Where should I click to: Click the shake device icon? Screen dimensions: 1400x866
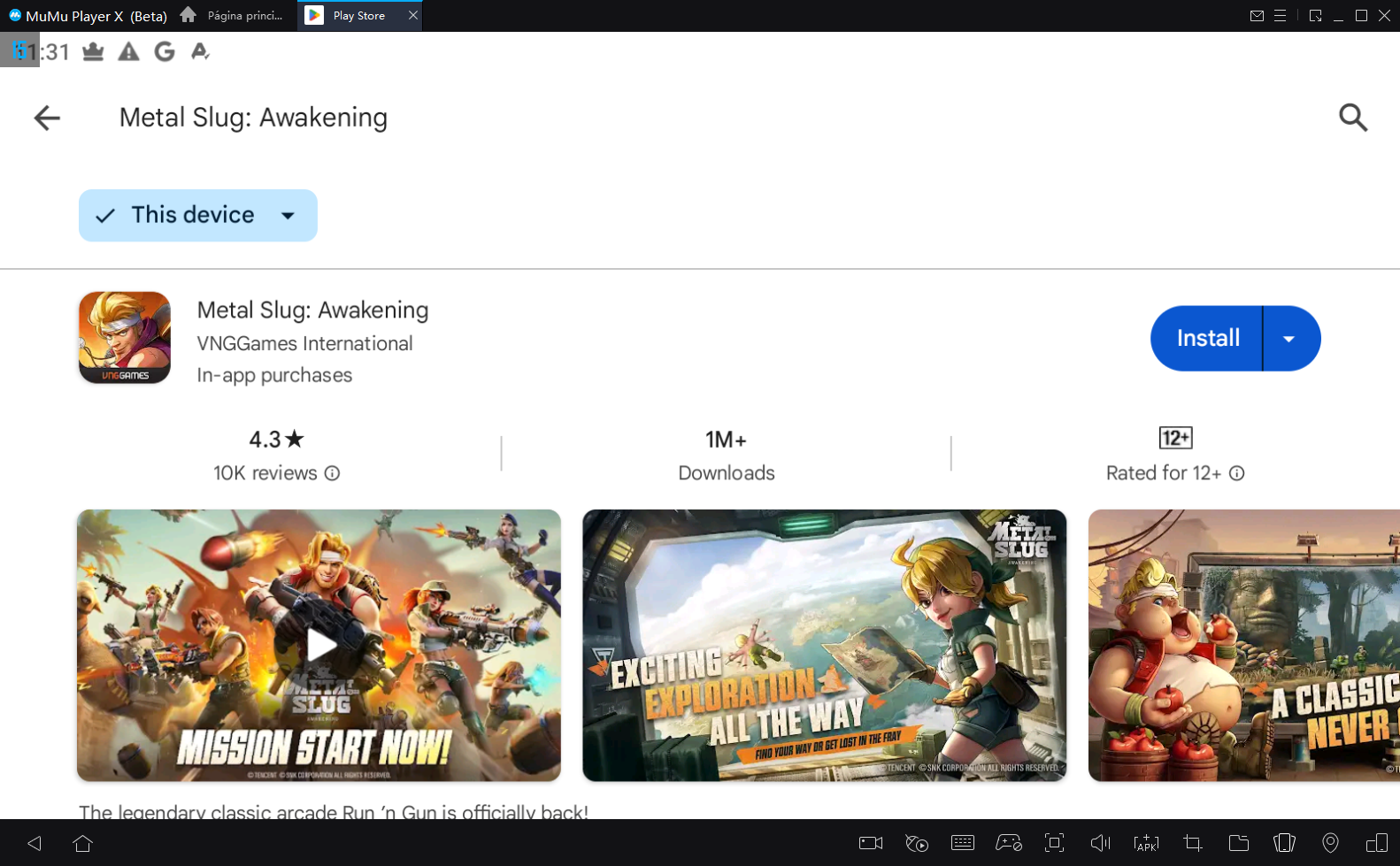click(1284, 843)
